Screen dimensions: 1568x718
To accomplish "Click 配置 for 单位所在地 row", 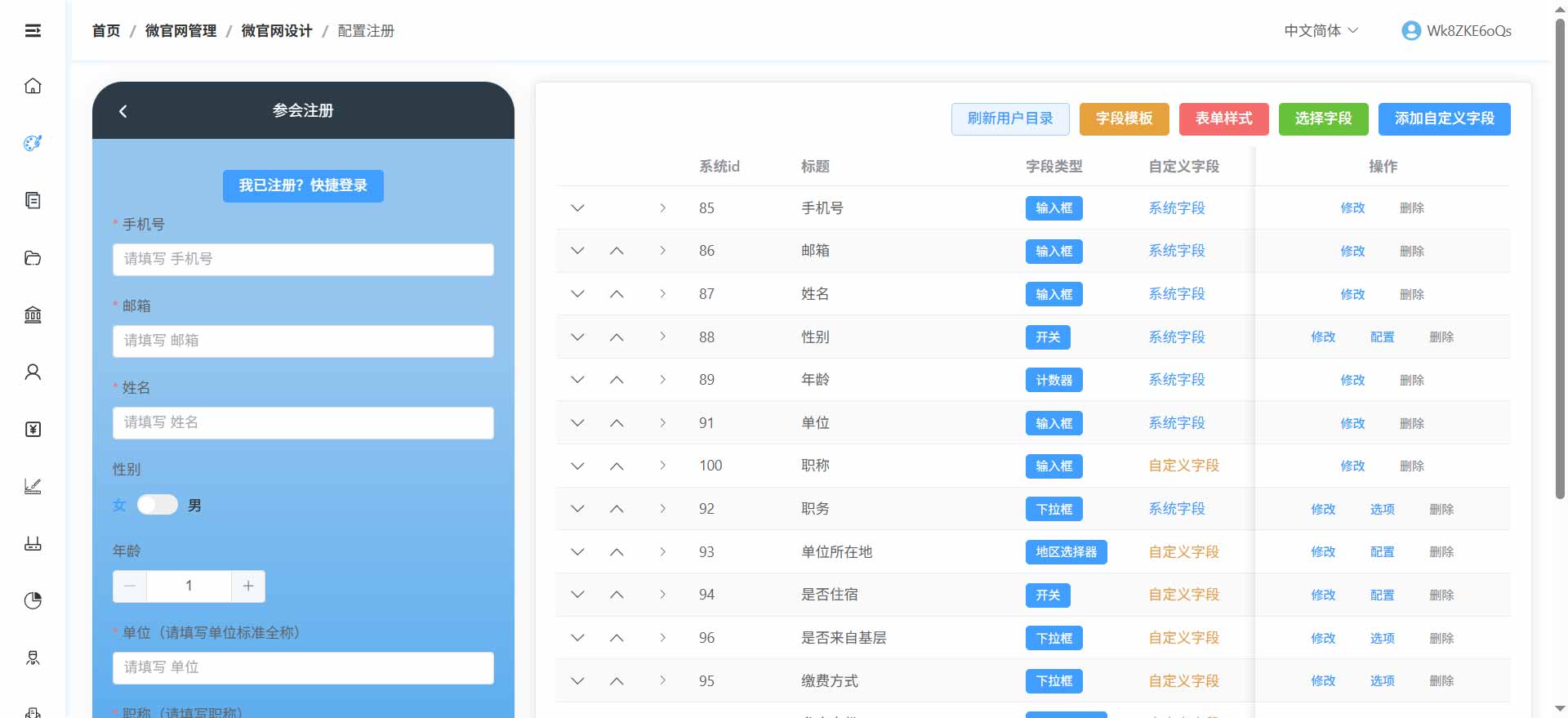I will (1383, 552).
